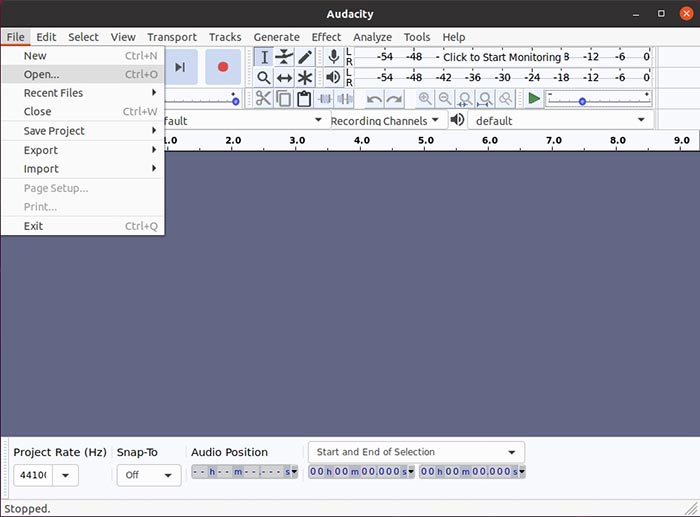Click the Play-at-Speed green arrow
The height and width of the screenshot is (517, 700).
533,98
